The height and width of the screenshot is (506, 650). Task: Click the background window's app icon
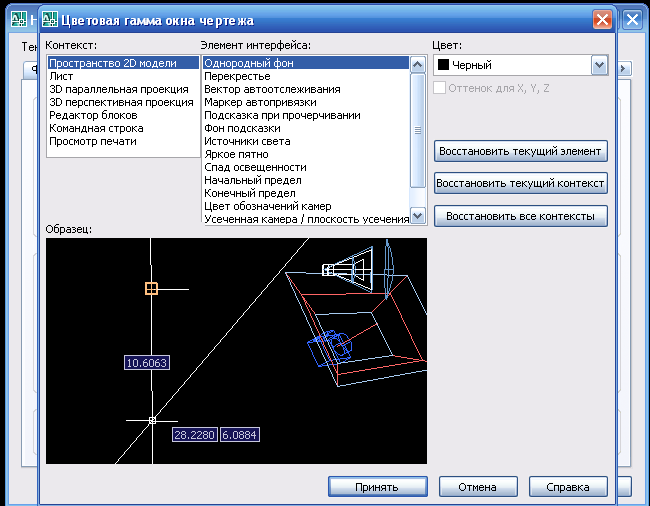19,19
